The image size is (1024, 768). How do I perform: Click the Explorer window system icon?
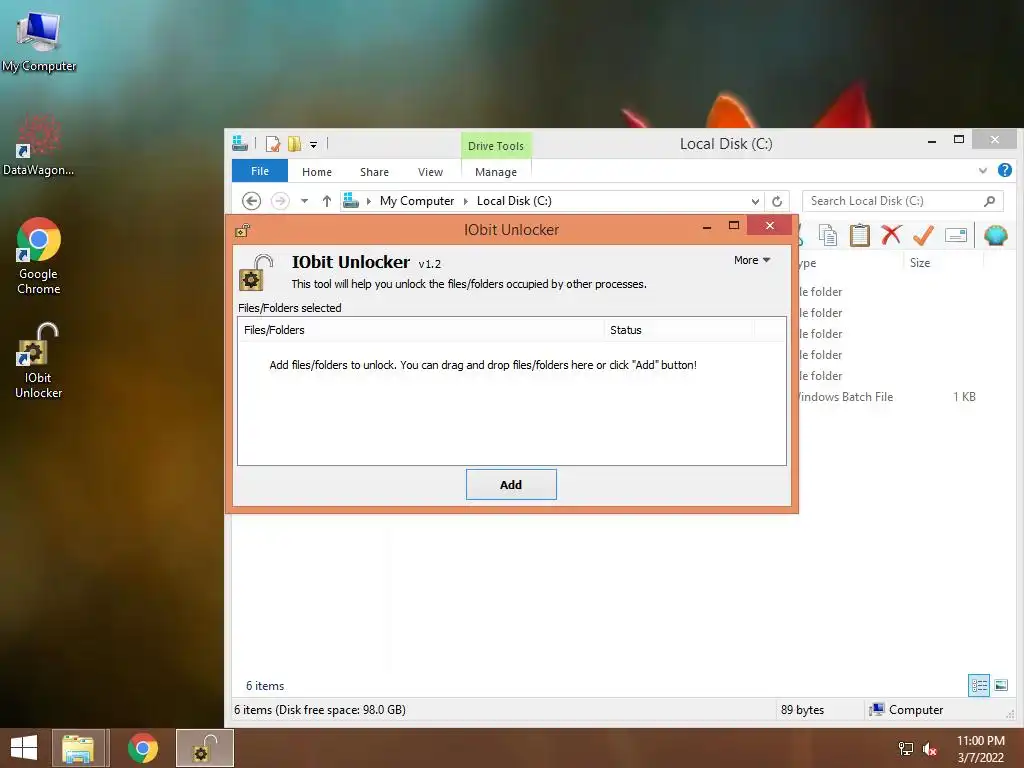point(240,143)
